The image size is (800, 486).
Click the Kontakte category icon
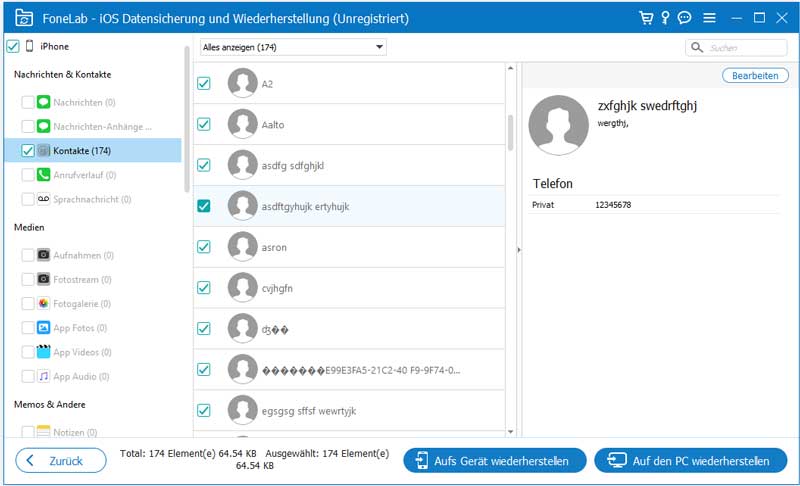[43, 150]
